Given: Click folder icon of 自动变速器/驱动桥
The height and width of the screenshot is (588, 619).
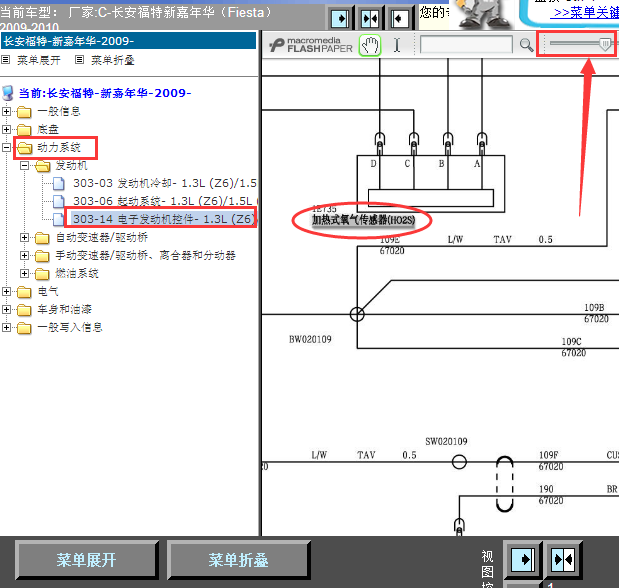Looking at the screenshot, I should click(42, 238).
